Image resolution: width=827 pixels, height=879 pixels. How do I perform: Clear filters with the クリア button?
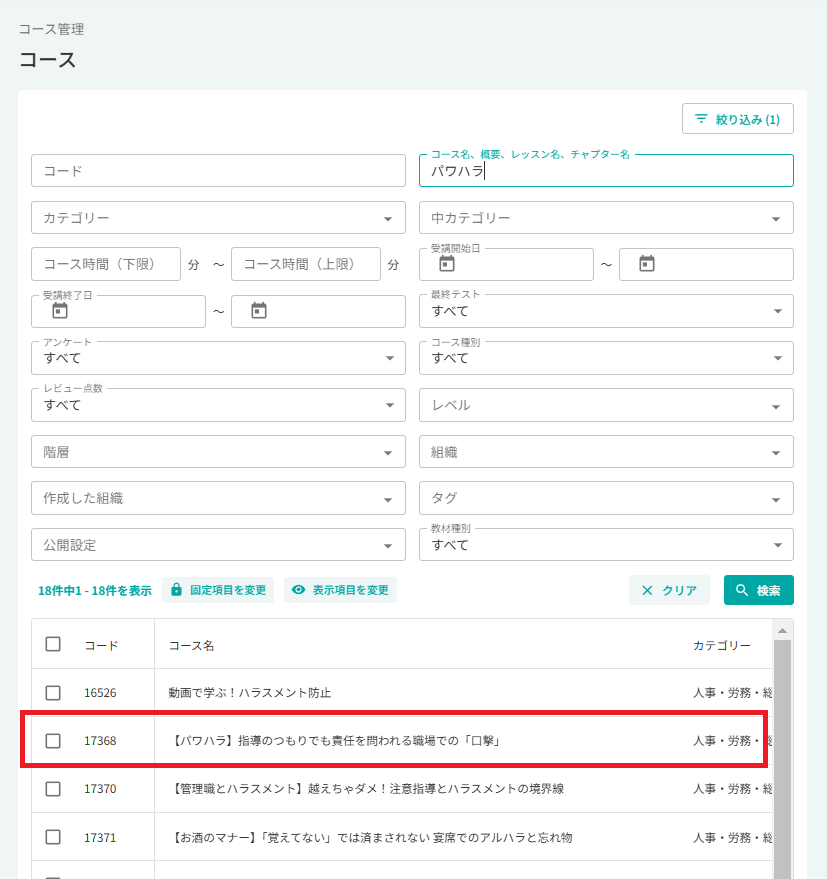click(x=669, y=590)
